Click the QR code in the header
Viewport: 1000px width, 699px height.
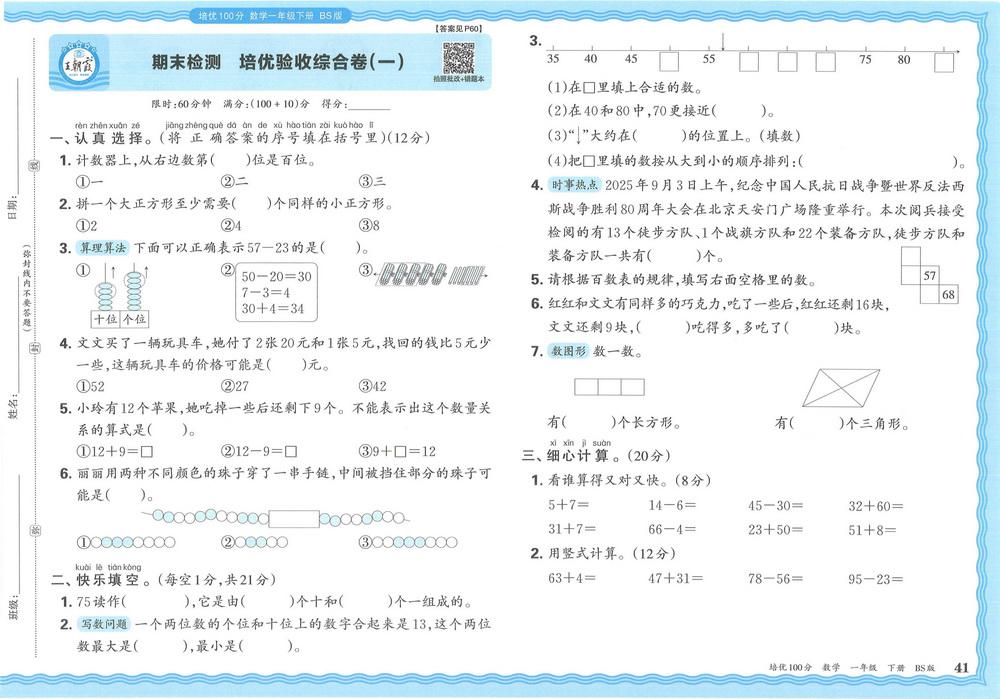[459, 58]
